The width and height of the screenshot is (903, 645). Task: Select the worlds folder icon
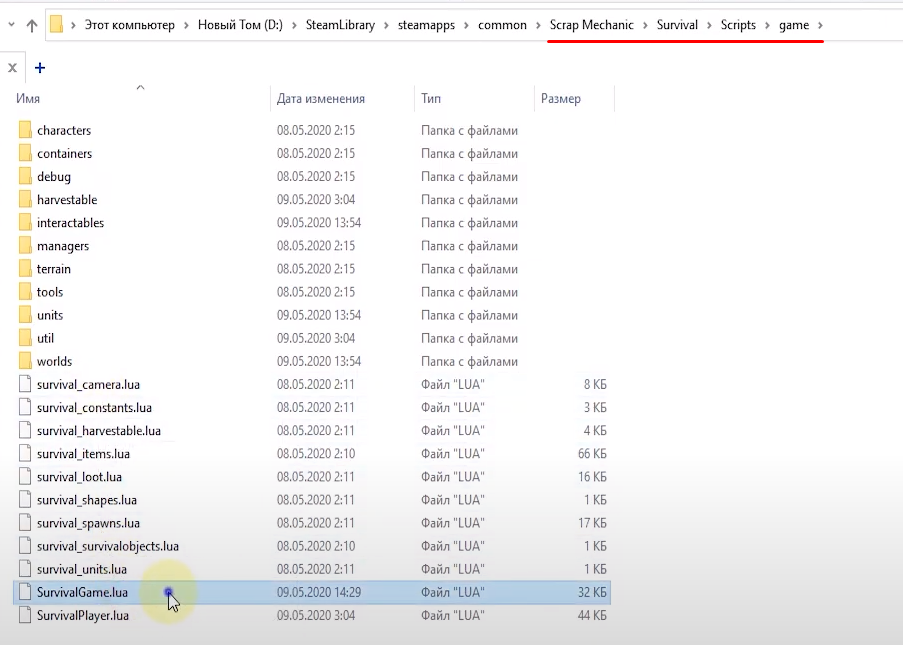pyautogui.click(x=25, y=361)
